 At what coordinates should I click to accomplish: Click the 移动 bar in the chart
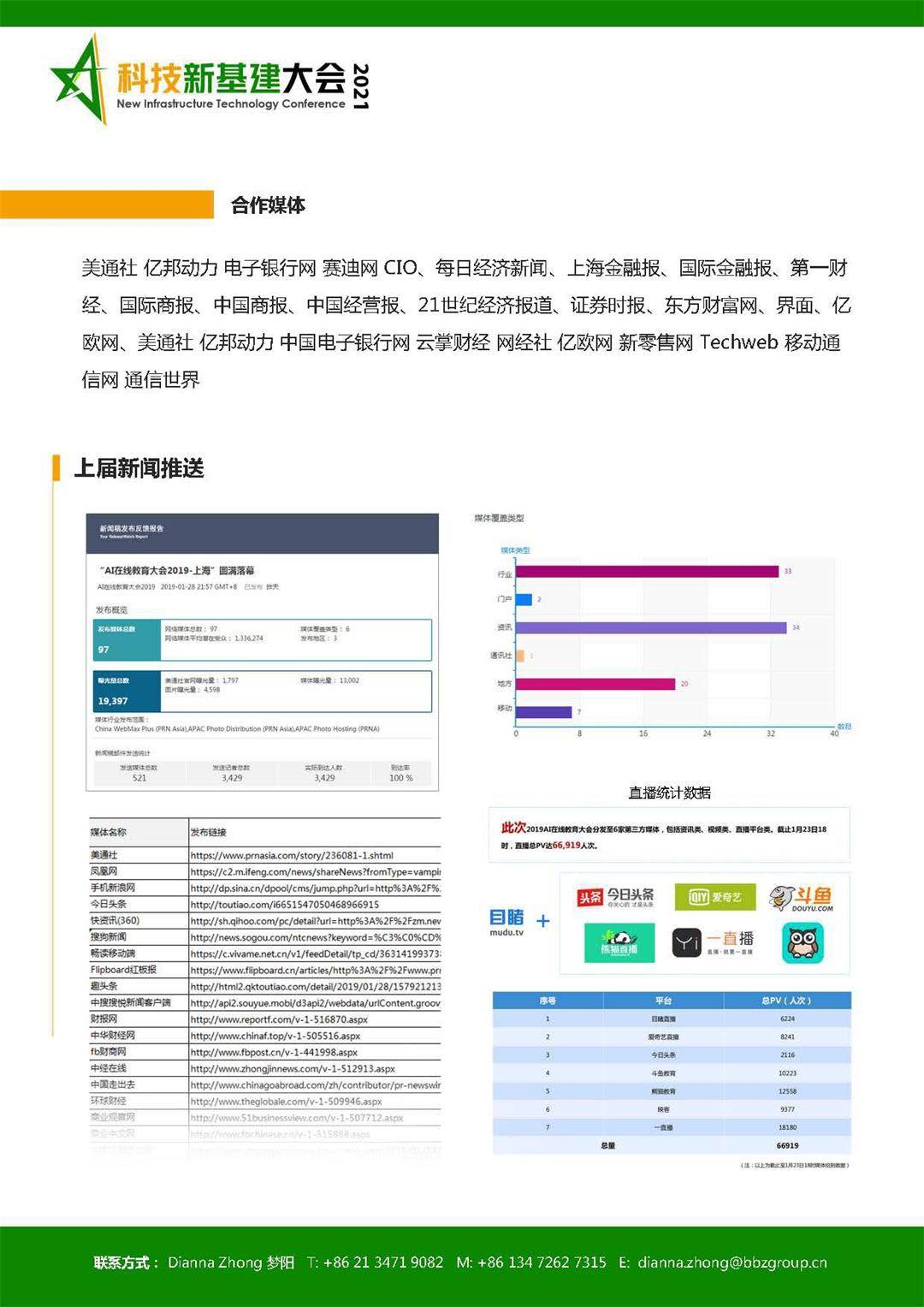coord(543,712)
